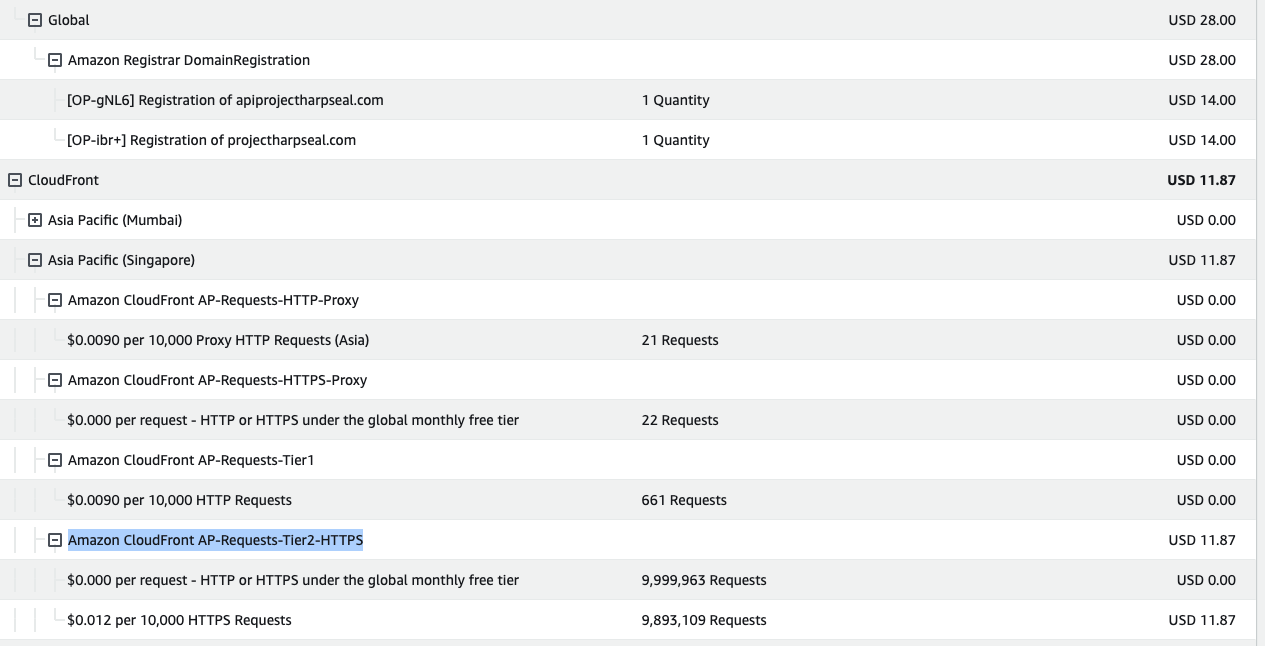The width and height of the screenshot is (1265, 646).
Task: Collapse AP-Requests-HTTP-Proxy section
Action: tap(55, 300)
